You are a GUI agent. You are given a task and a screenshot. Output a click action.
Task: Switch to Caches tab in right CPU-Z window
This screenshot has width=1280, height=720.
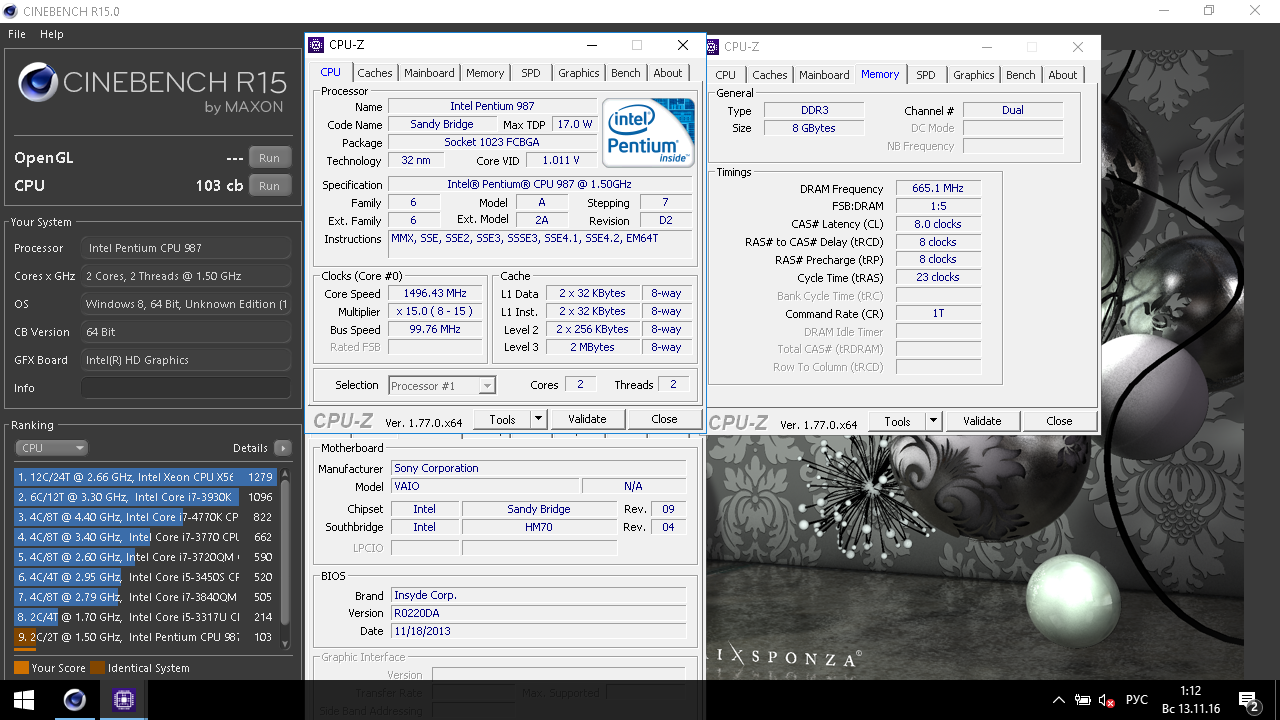pos(770,75)
